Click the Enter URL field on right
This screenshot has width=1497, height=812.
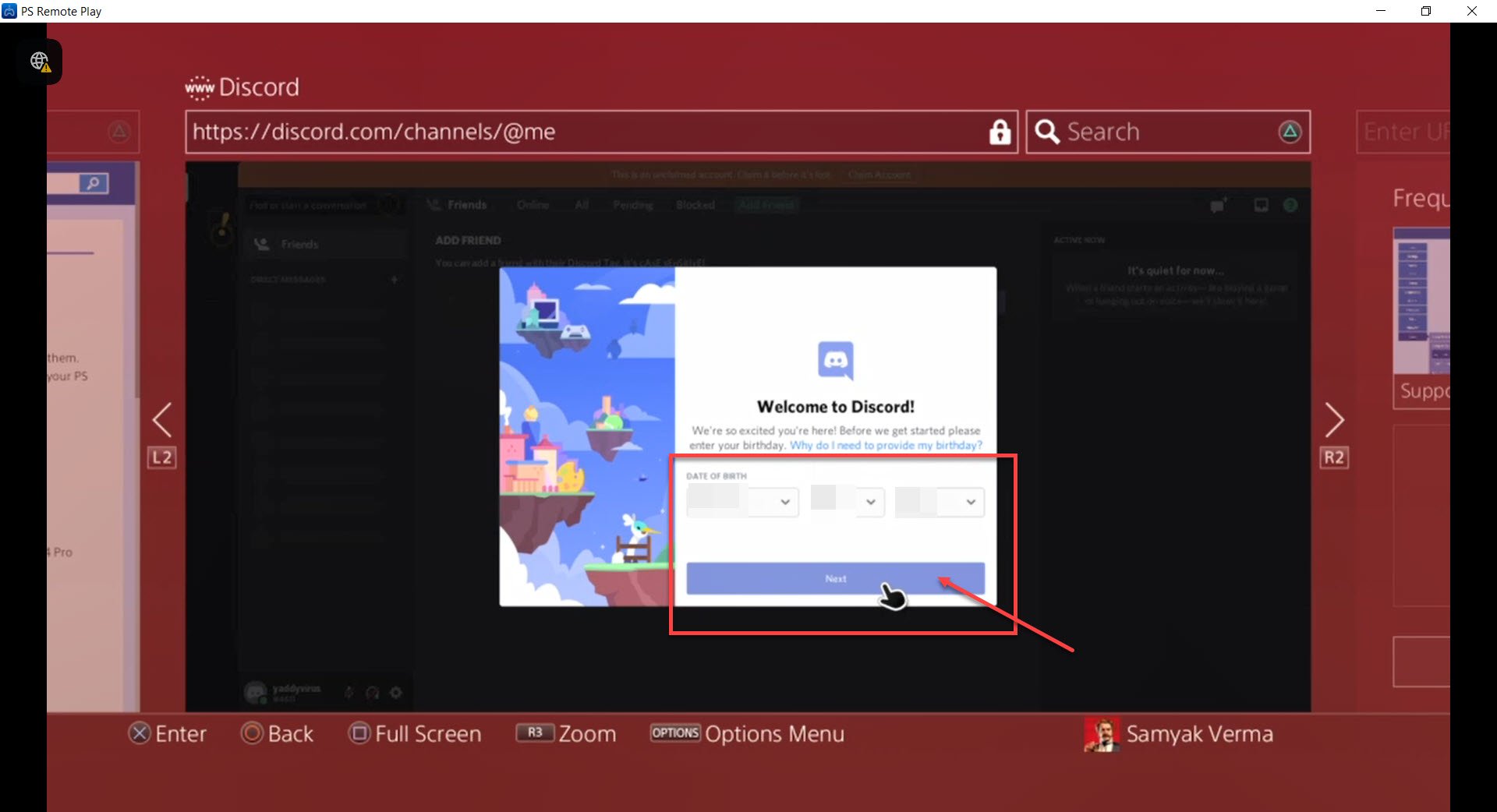click(x=1403, y=132)
